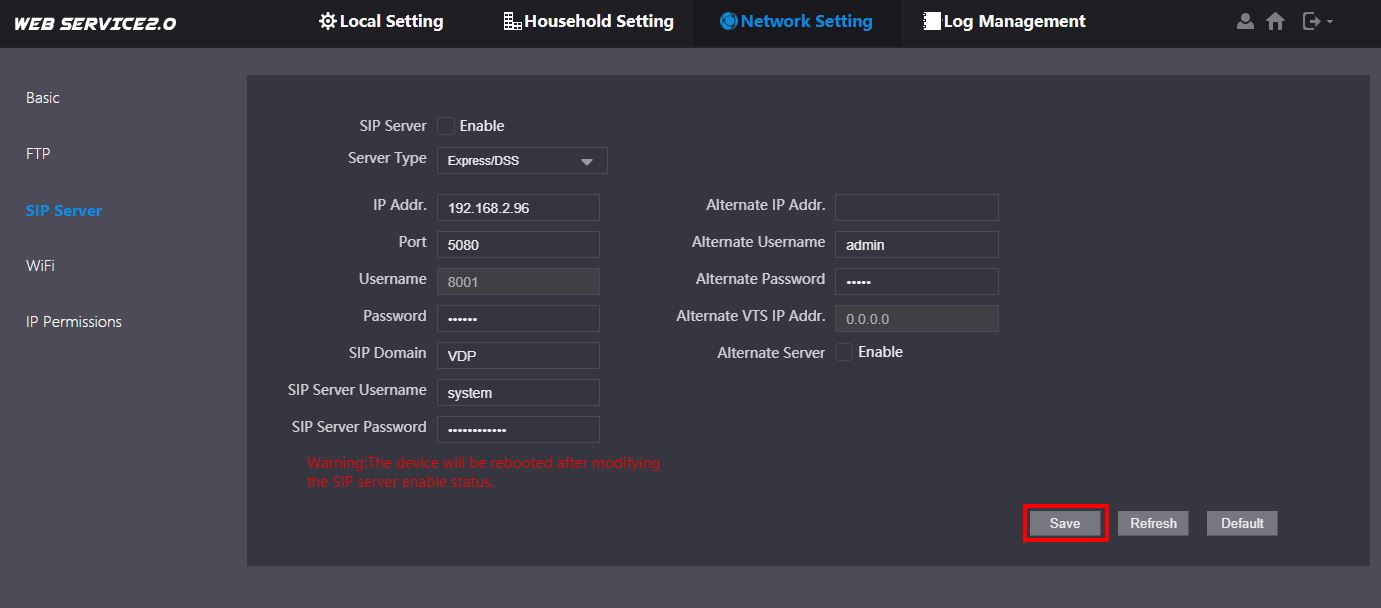Click the Log Management list icon
1381x608 pixels.
(x=932, y=21)
